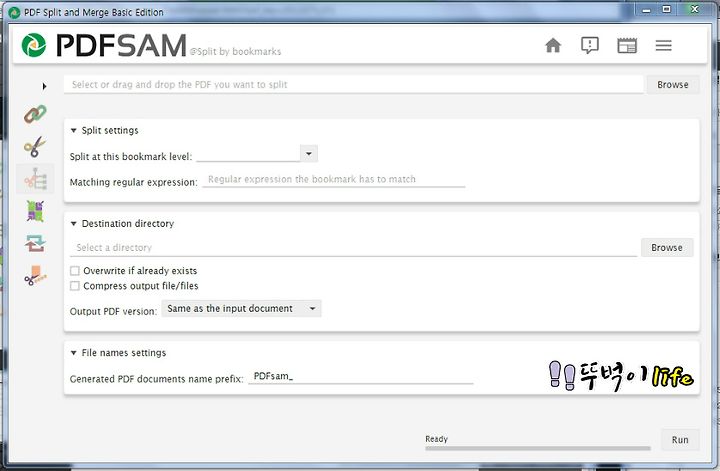This screenshot has height=471, width=720.
Task: Select the Alternate Mix tool icon
Action: (35, 211)
